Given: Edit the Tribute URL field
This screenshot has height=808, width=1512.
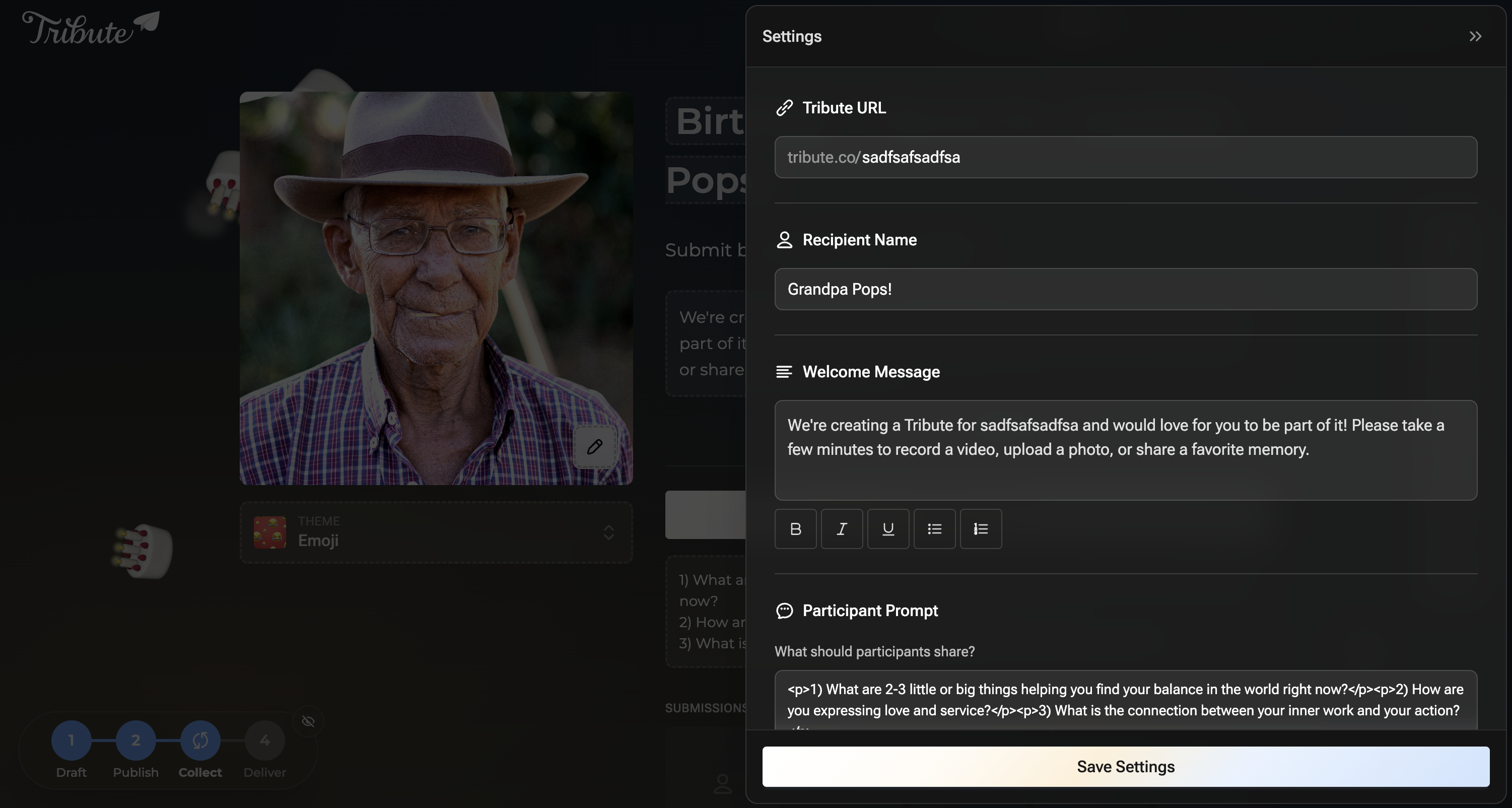Looking at the screenshot, I should point(1125,157).
